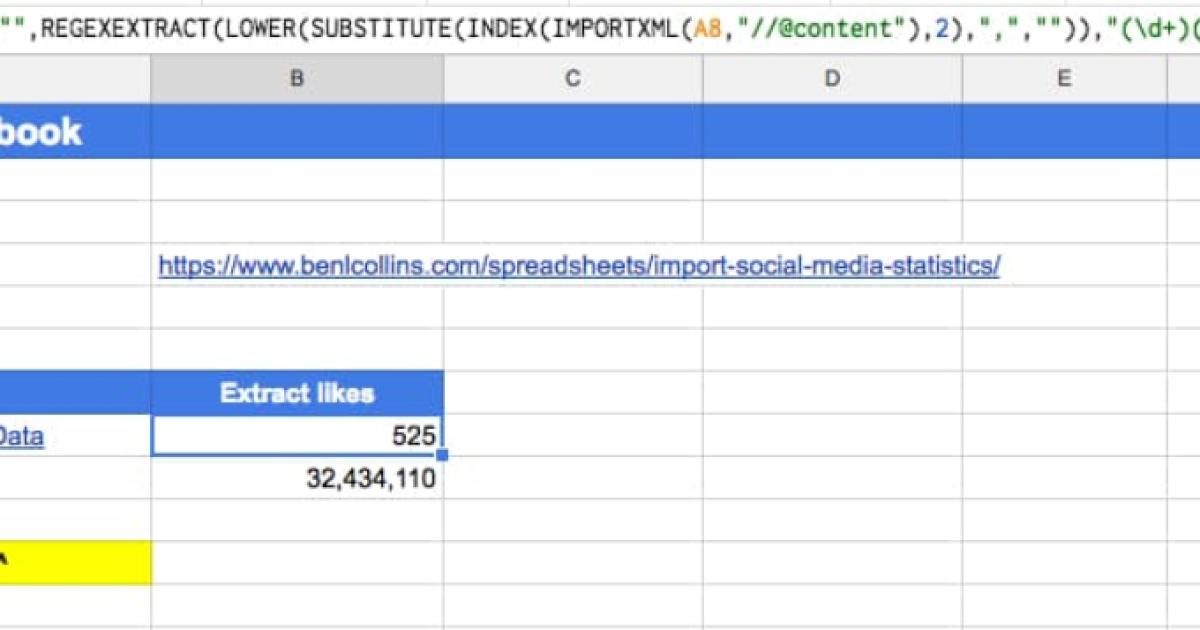Click the fill handle of selected cell
Screen dimensions: 1200x630
coord(442,456)
